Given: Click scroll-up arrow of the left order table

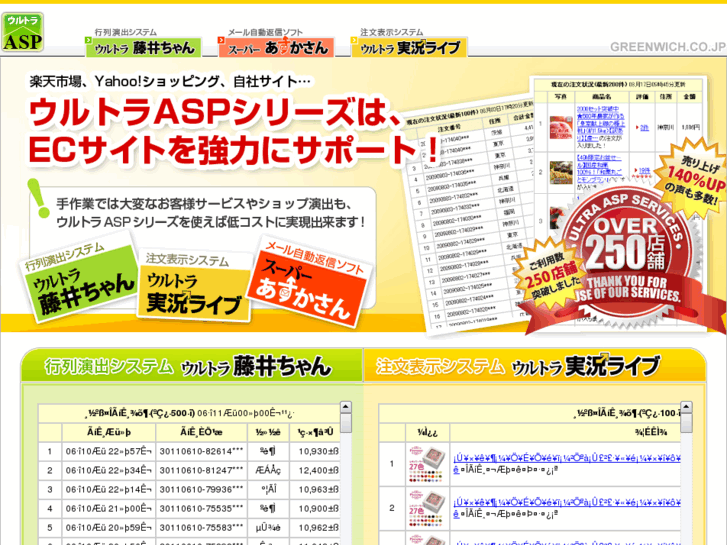Looking at the screenshot, I should click(x=346, y=407).
